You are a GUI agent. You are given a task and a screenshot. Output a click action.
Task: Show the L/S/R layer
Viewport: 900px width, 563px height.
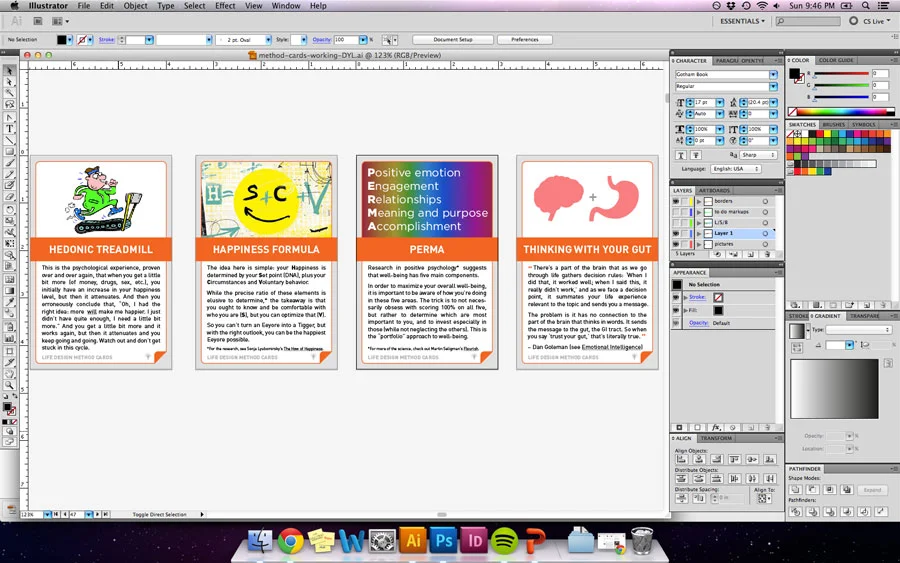[676, 223]
